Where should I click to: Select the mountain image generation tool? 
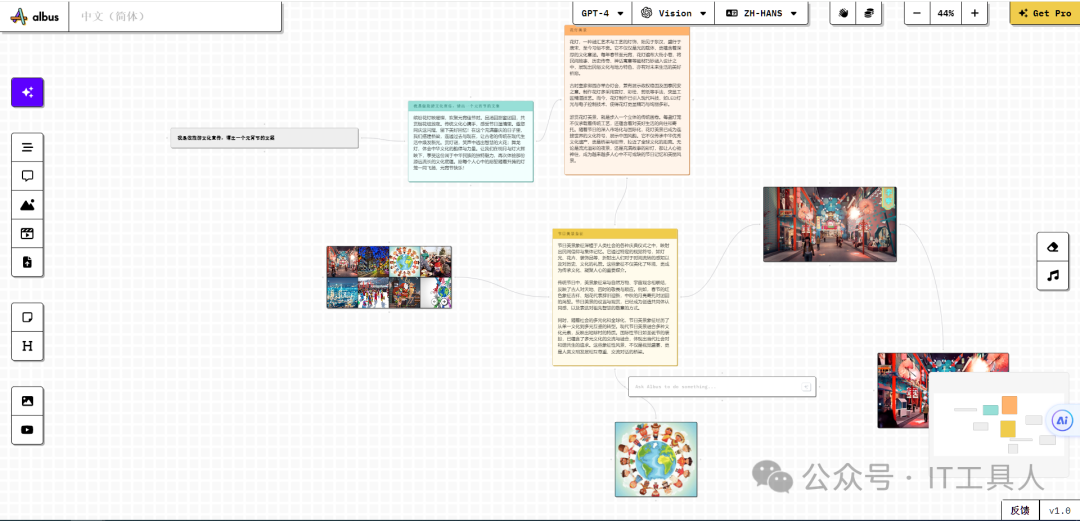click(x=28, y=205)
